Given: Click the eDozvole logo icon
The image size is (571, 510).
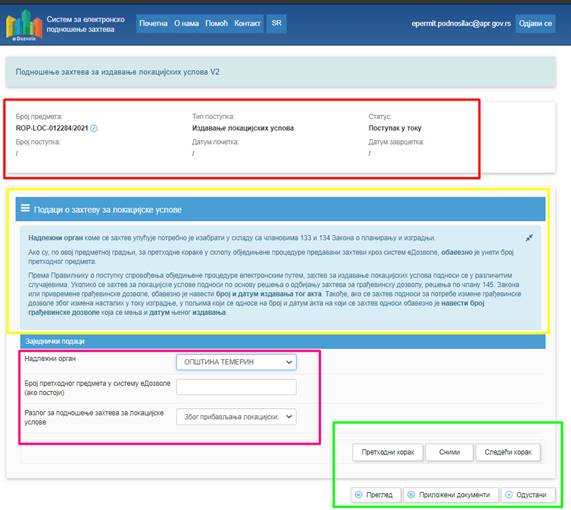Looking at the screenshot, I should click(24, 25).
